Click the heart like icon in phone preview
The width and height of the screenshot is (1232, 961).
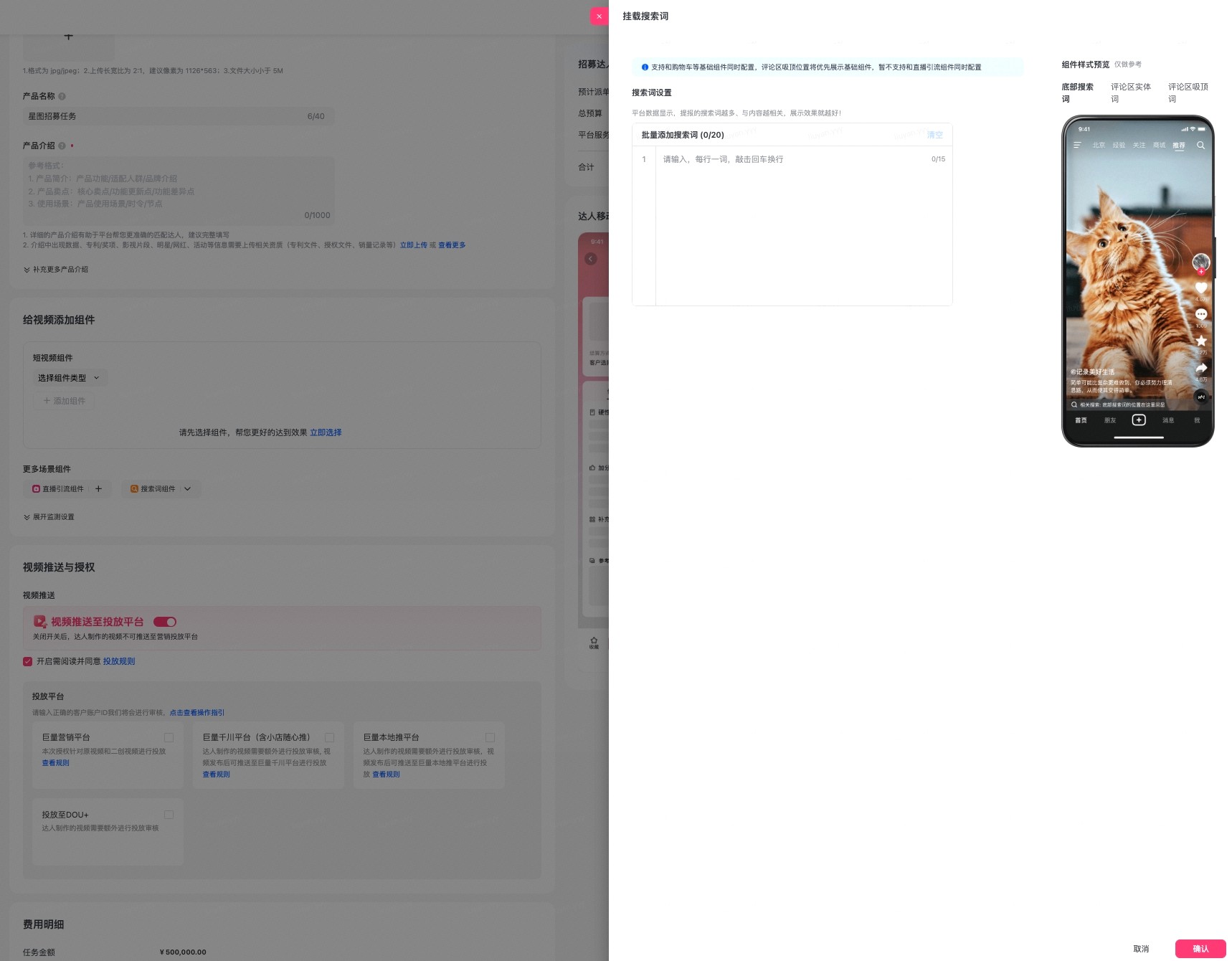click(1201, 288)
